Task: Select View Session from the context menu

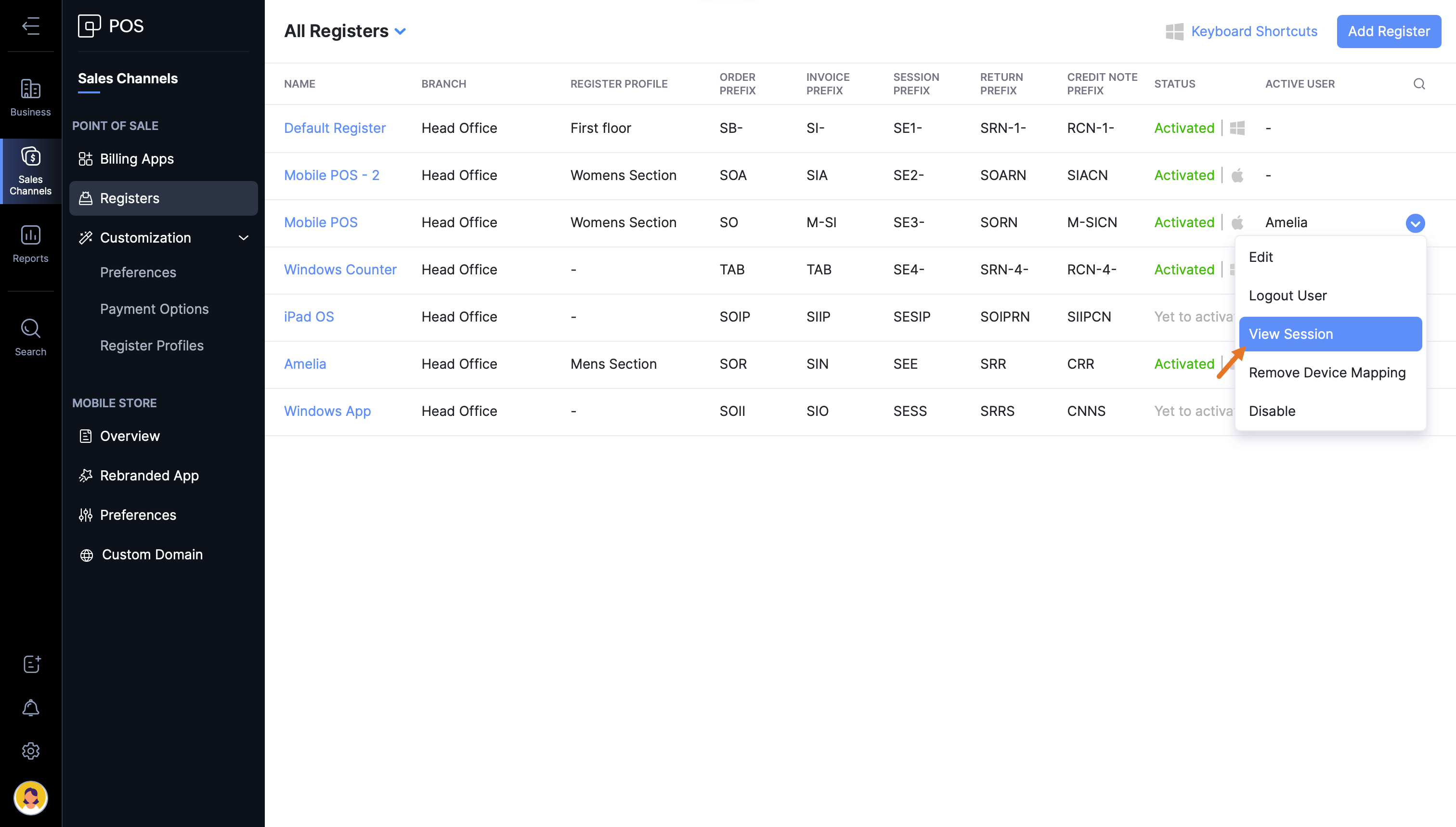Action: [x=1330, y=334]
